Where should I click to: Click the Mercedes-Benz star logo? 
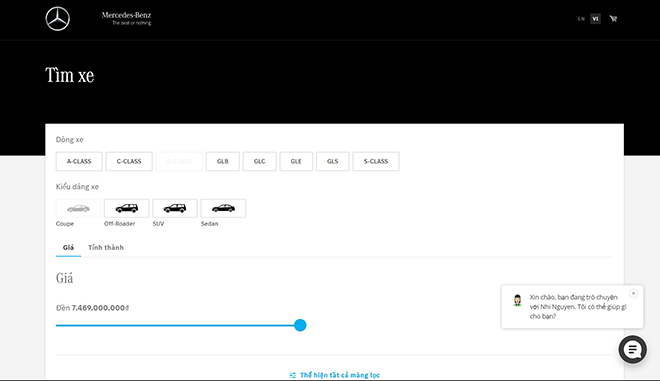point(58,19)
